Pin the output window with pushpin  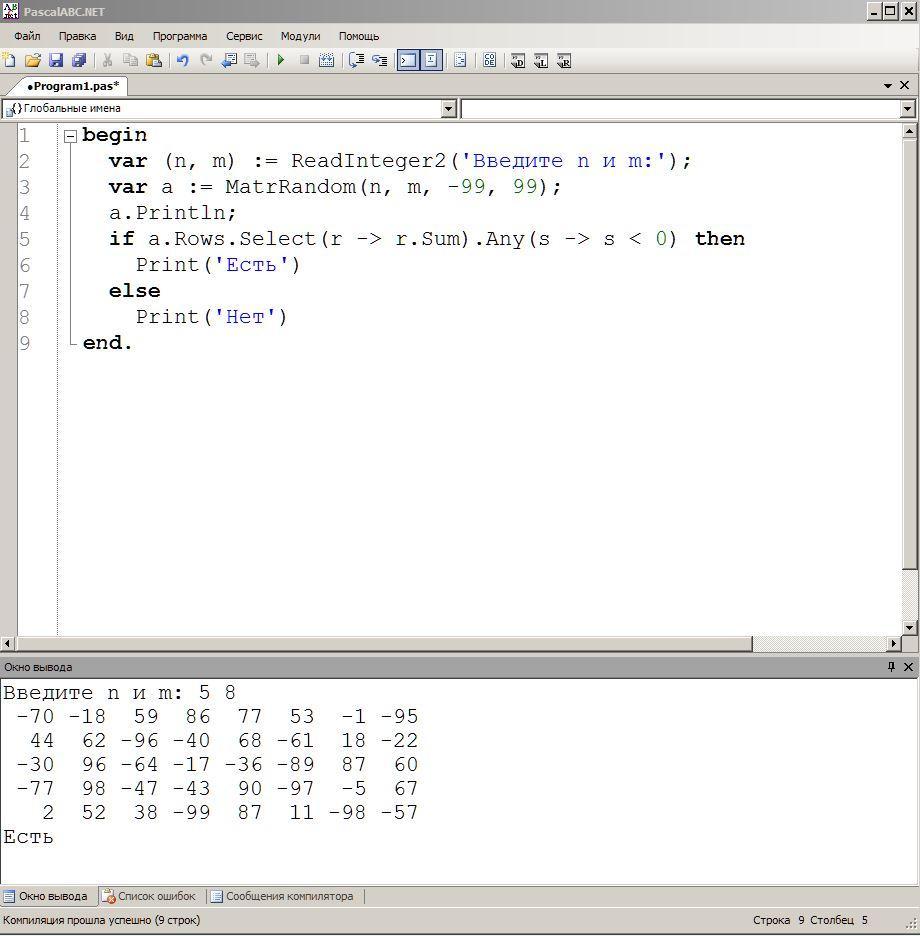[x=891, y=667]
